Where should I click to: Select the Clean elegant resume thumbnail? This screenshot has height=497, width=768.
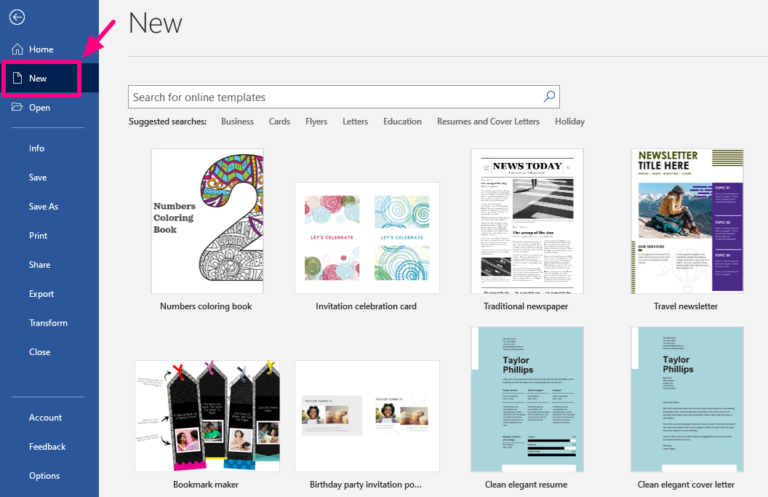click(x=527, y=400)
